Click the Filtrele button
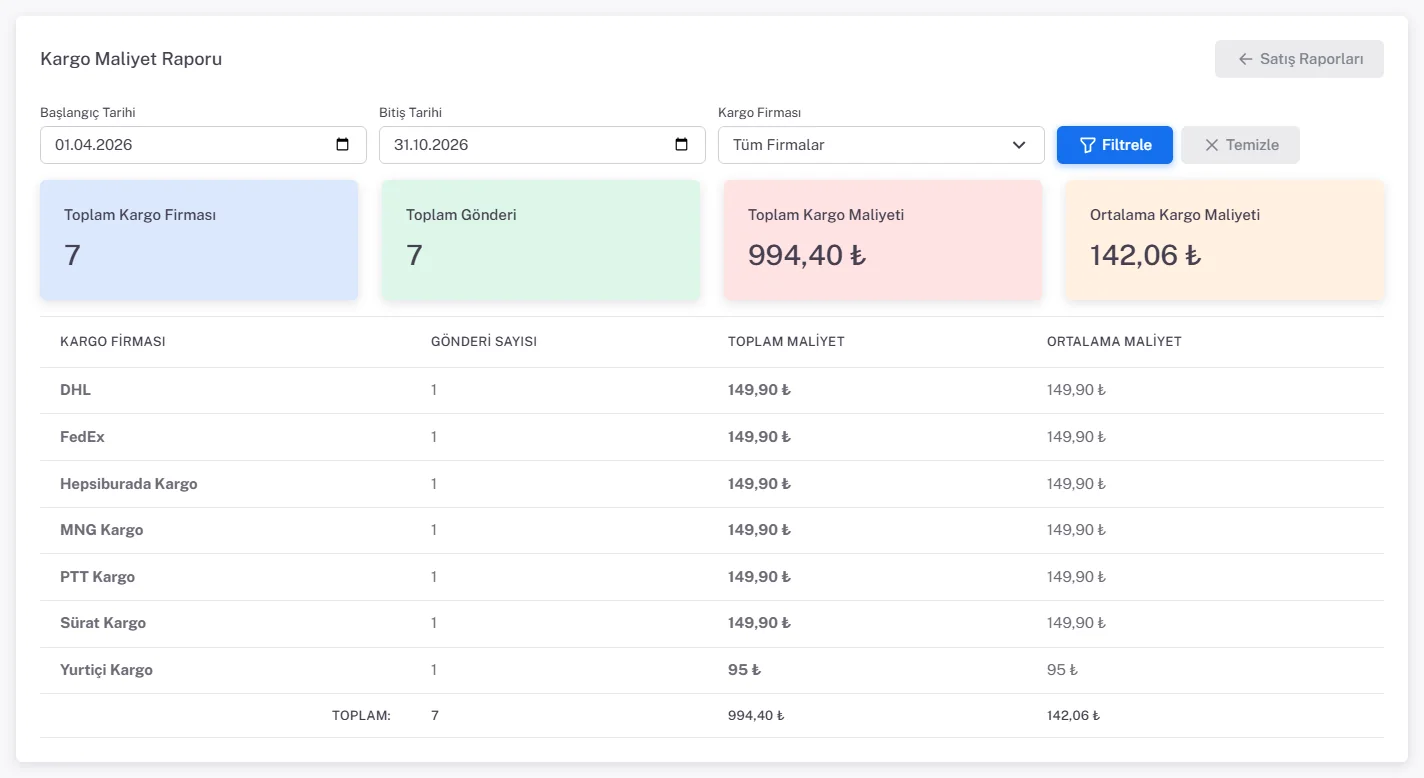The height and width of the screenshot is (778, 1424). (1115, 145)
